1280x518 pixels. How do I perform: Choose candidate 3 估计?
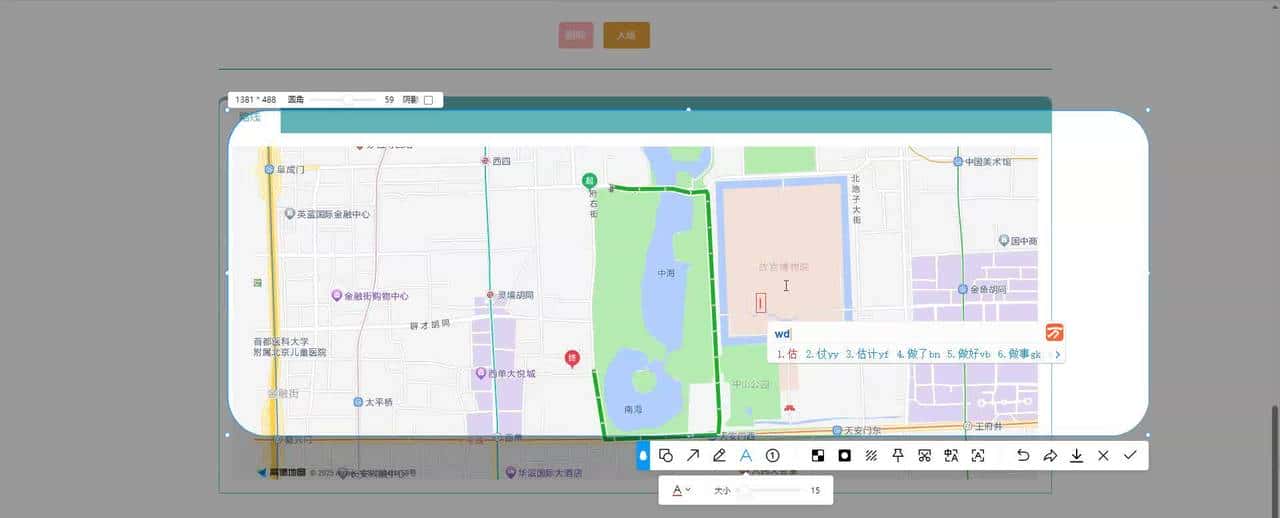[866, 354]
